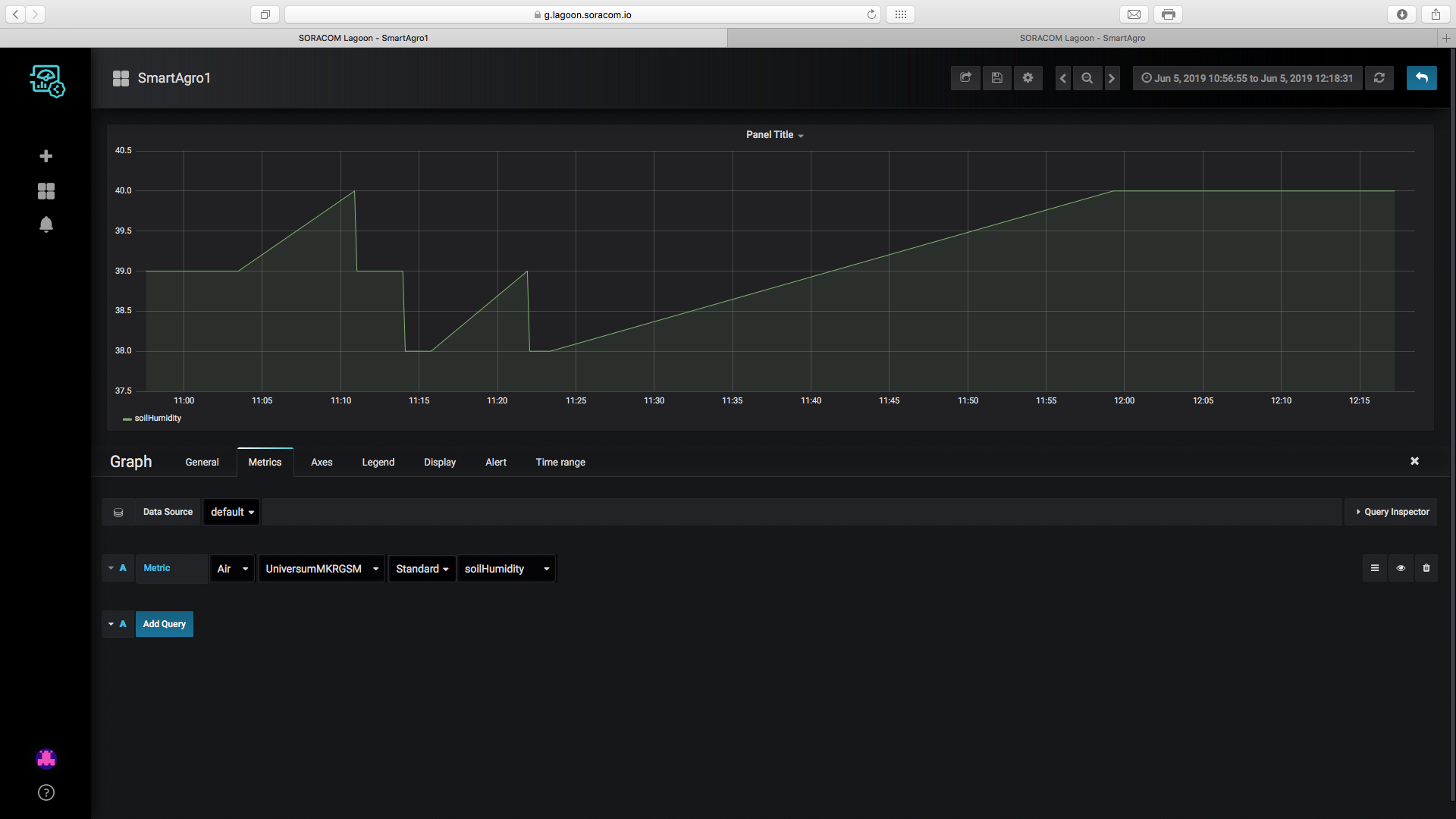Open the alerting bell icon in sidebar
The height and width of the screenshot is (819, 1456).
(x=46, y=224)
